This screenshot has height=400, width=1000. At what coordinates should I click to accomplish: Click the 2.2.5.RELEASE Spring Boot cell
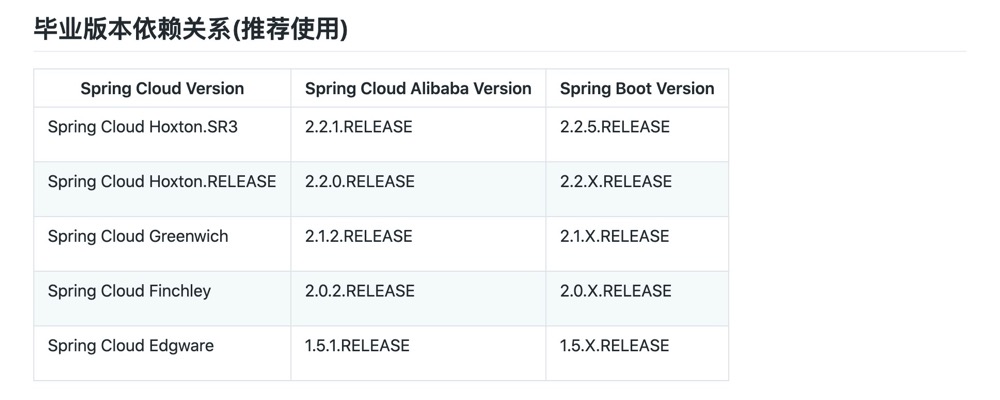615,127
